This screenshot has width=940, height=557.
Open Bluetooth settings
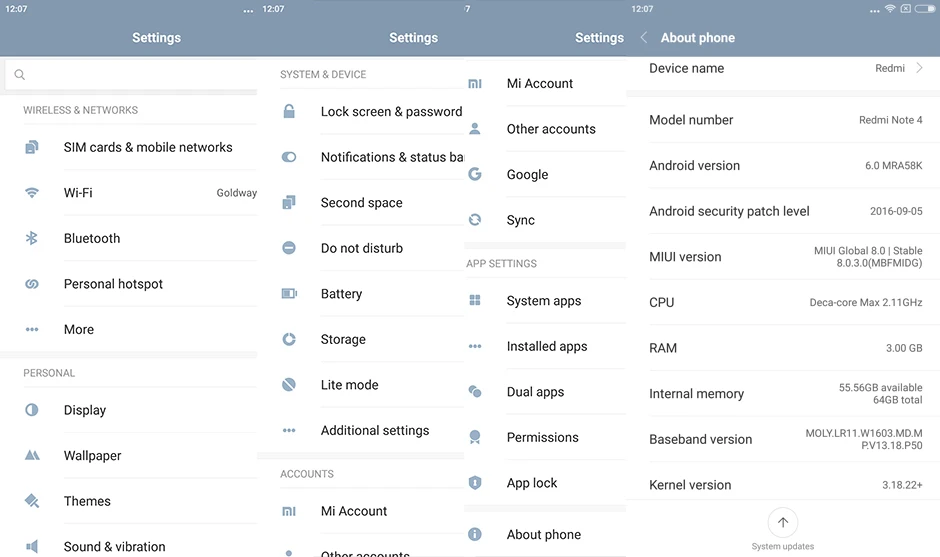coord(129,238)
